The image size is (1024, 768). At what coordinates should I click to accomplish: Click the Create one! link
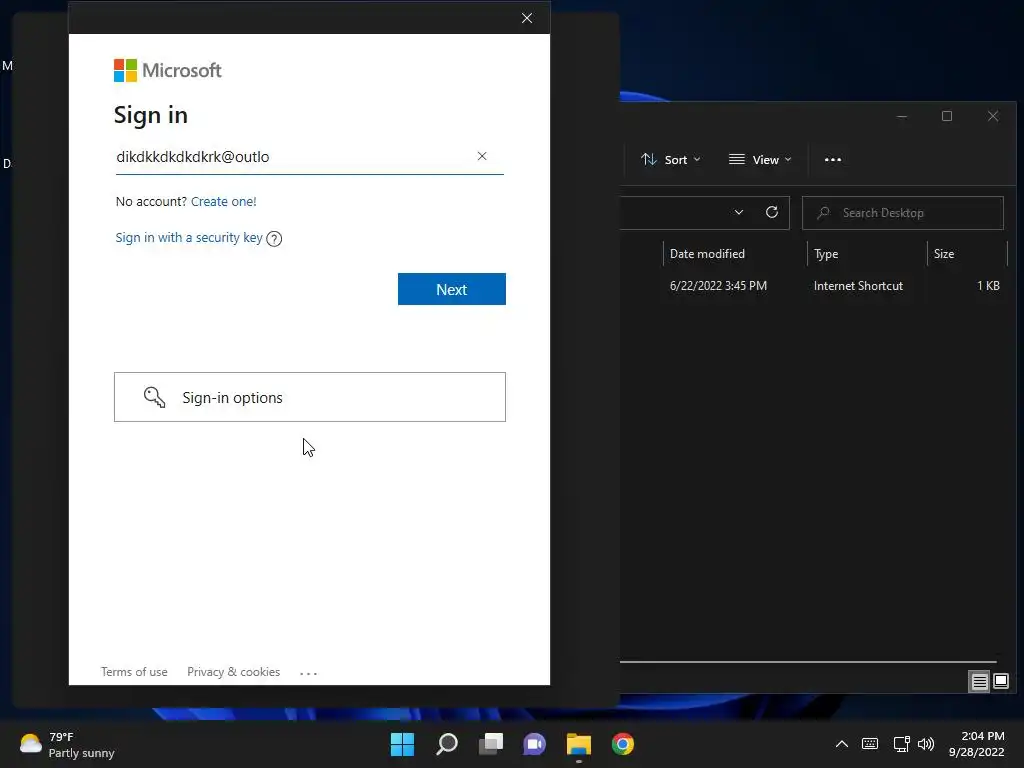[x=223, y=202]
